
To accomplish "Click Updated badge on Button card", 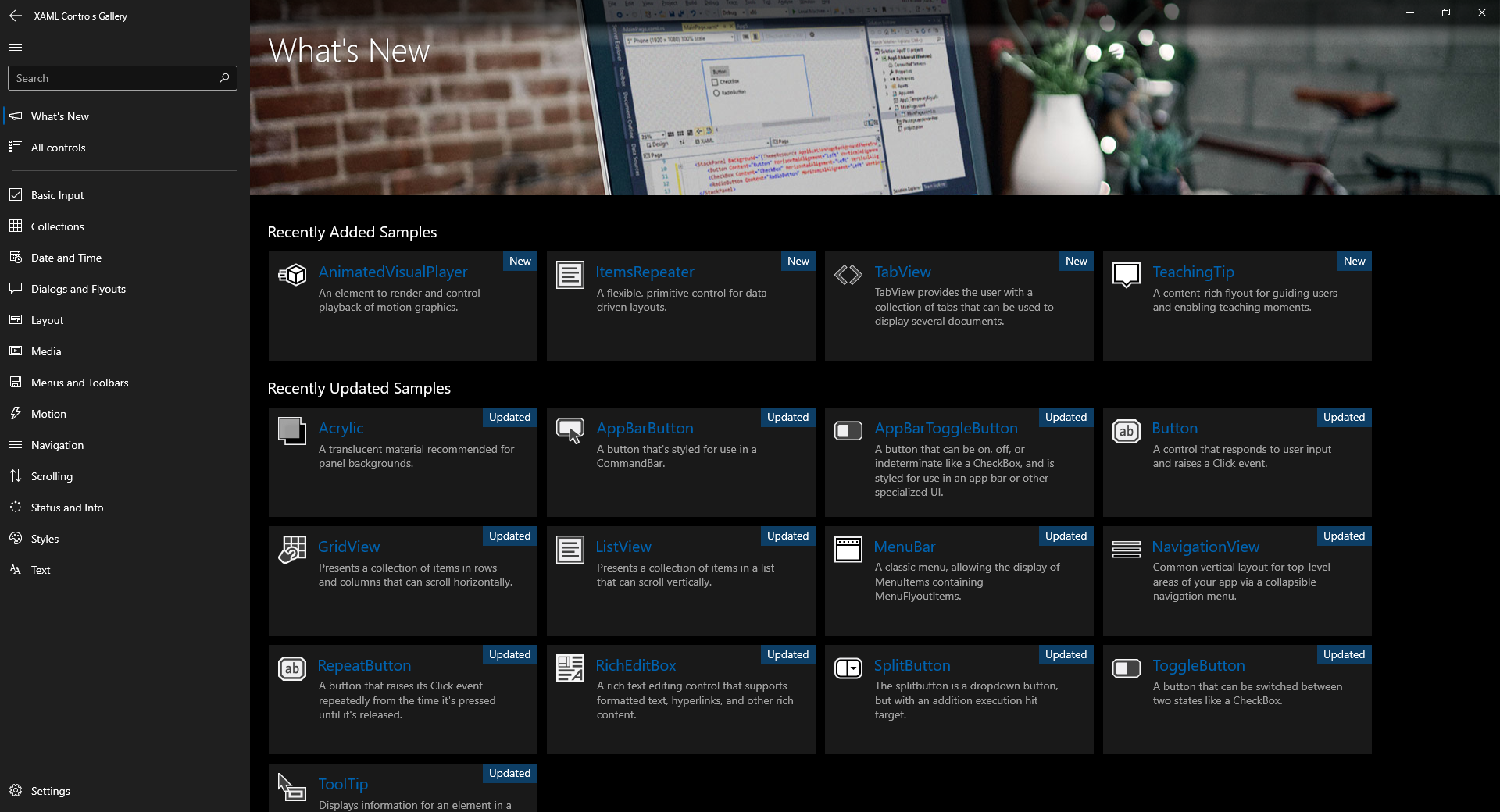I will (1344, 417).
